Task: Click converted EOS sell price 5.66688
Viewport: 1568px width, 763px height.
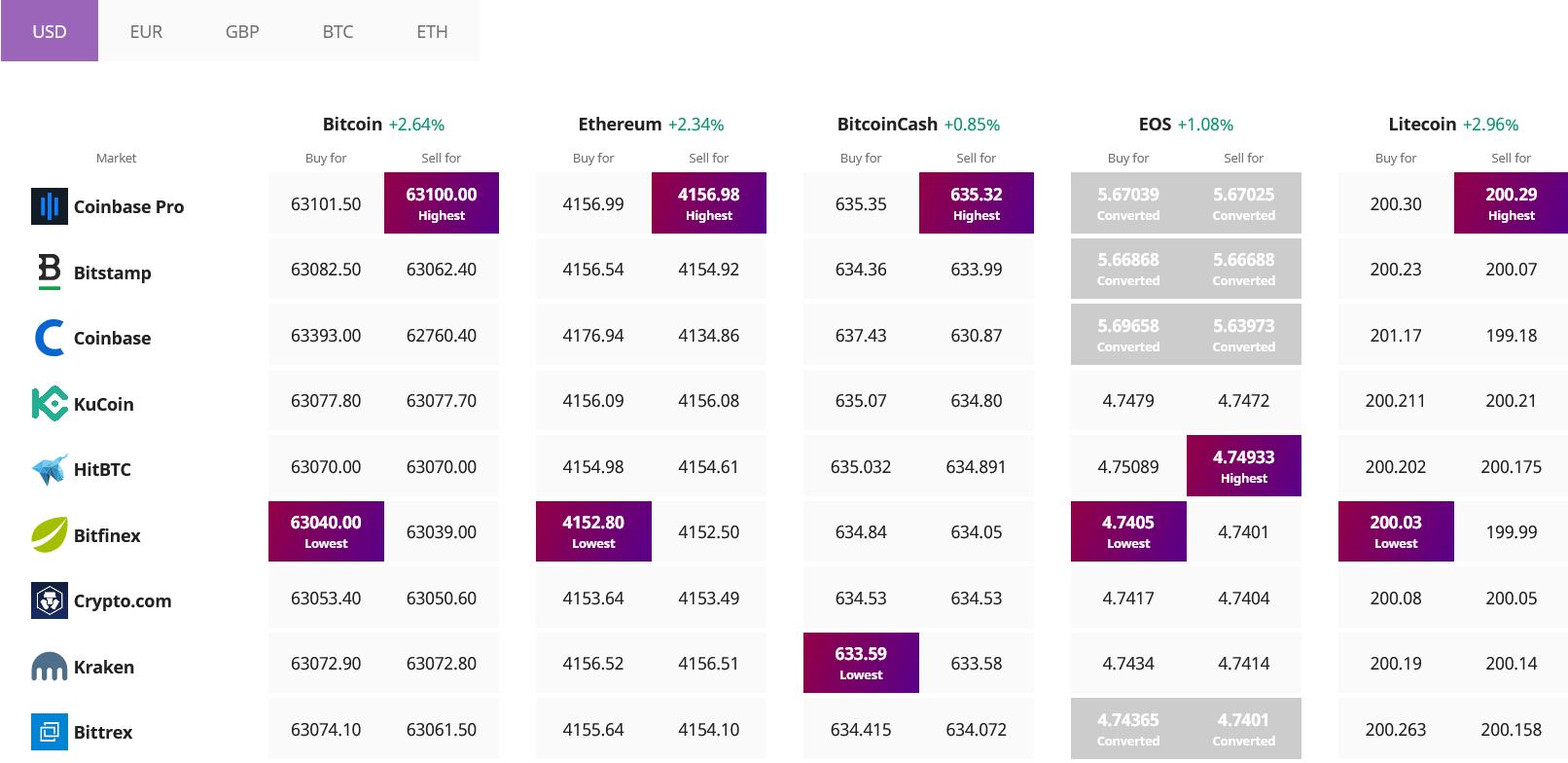Action: (x=1244, y=269)
